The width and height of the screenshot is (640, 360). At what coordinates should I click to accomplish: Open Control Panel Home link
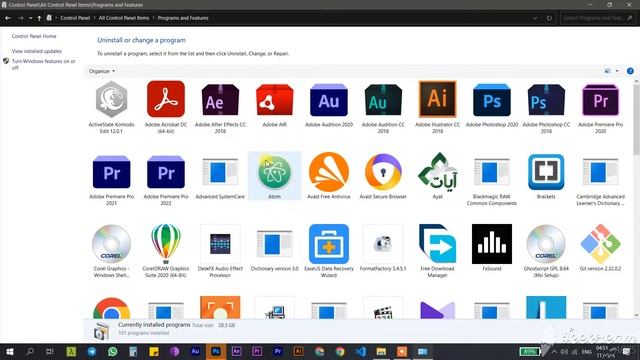[x=34, y=36]
